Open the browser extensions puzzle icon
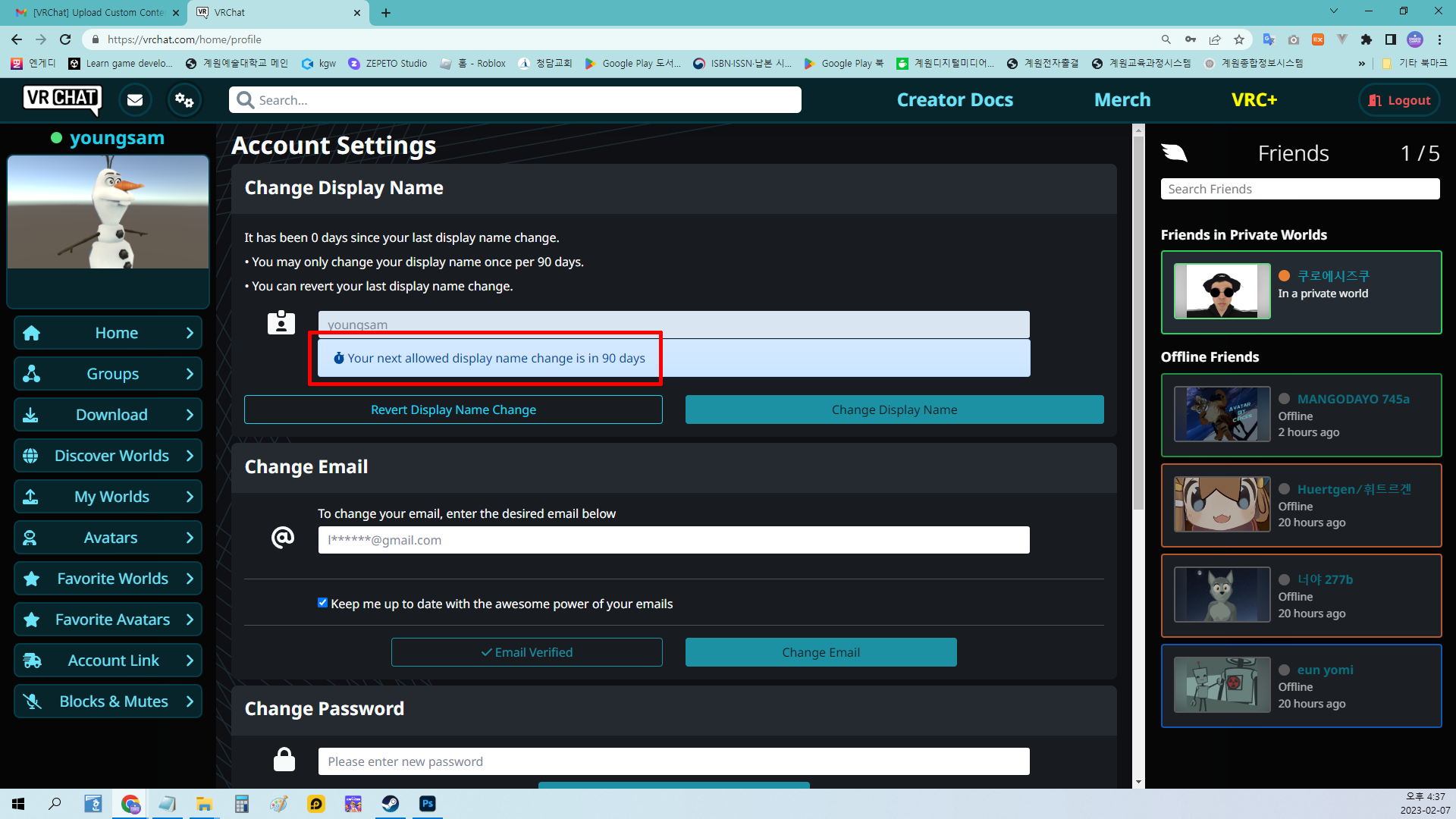Viewport: 1456px width, 819px height. click(1367, 39)
